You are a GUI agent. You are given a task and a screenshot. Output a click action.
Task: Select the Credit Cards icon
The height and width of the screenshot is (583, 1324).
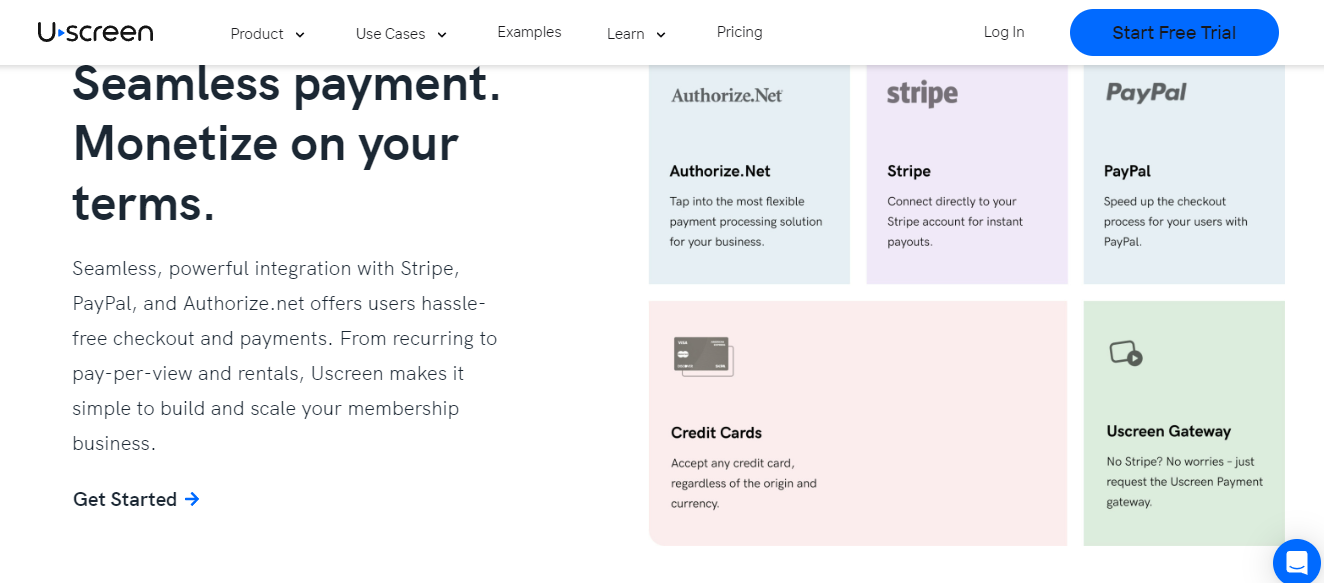point(702,356)
